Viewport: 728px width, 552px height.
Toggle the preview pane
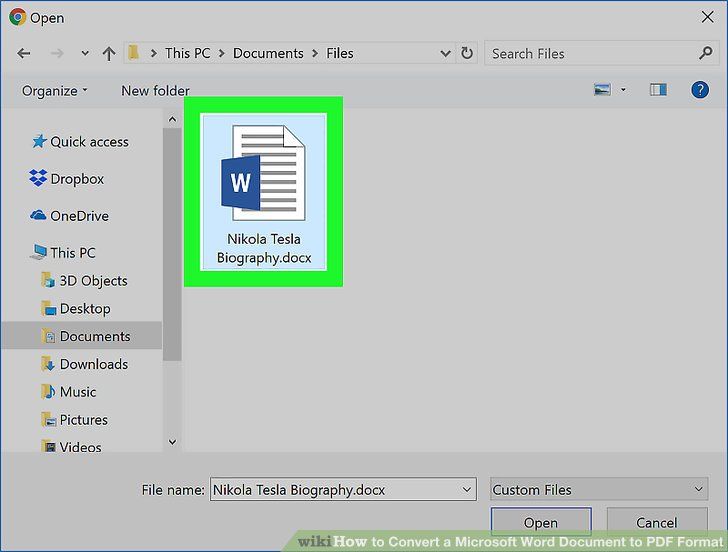tap(658, 90)
